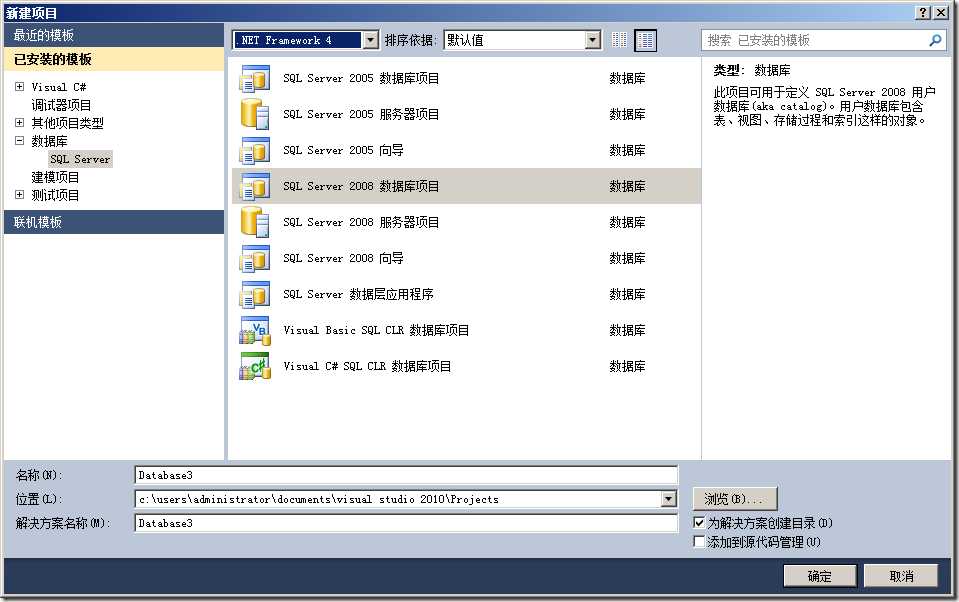Select 'SQL Server 2008 向导' template name
Viewport: 959px width, 602px height.
pos(343,258)
